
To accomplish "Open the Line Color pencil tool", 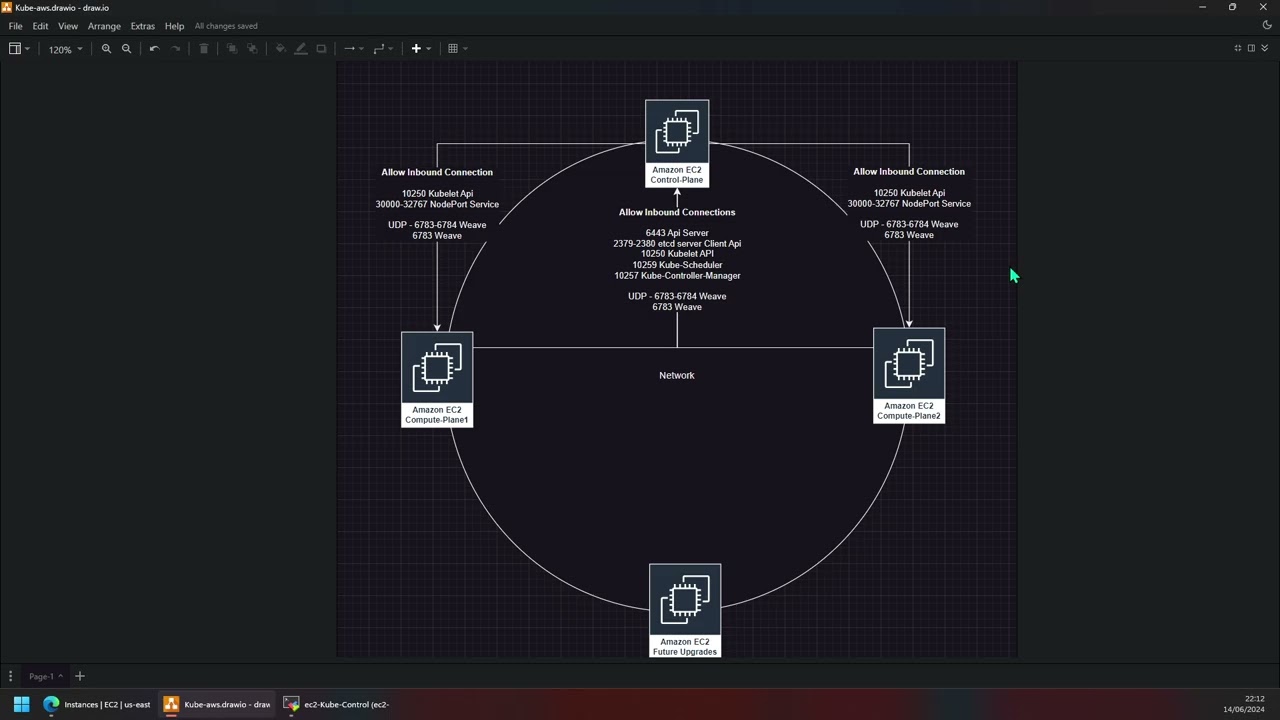I will (x=301, y=48).
